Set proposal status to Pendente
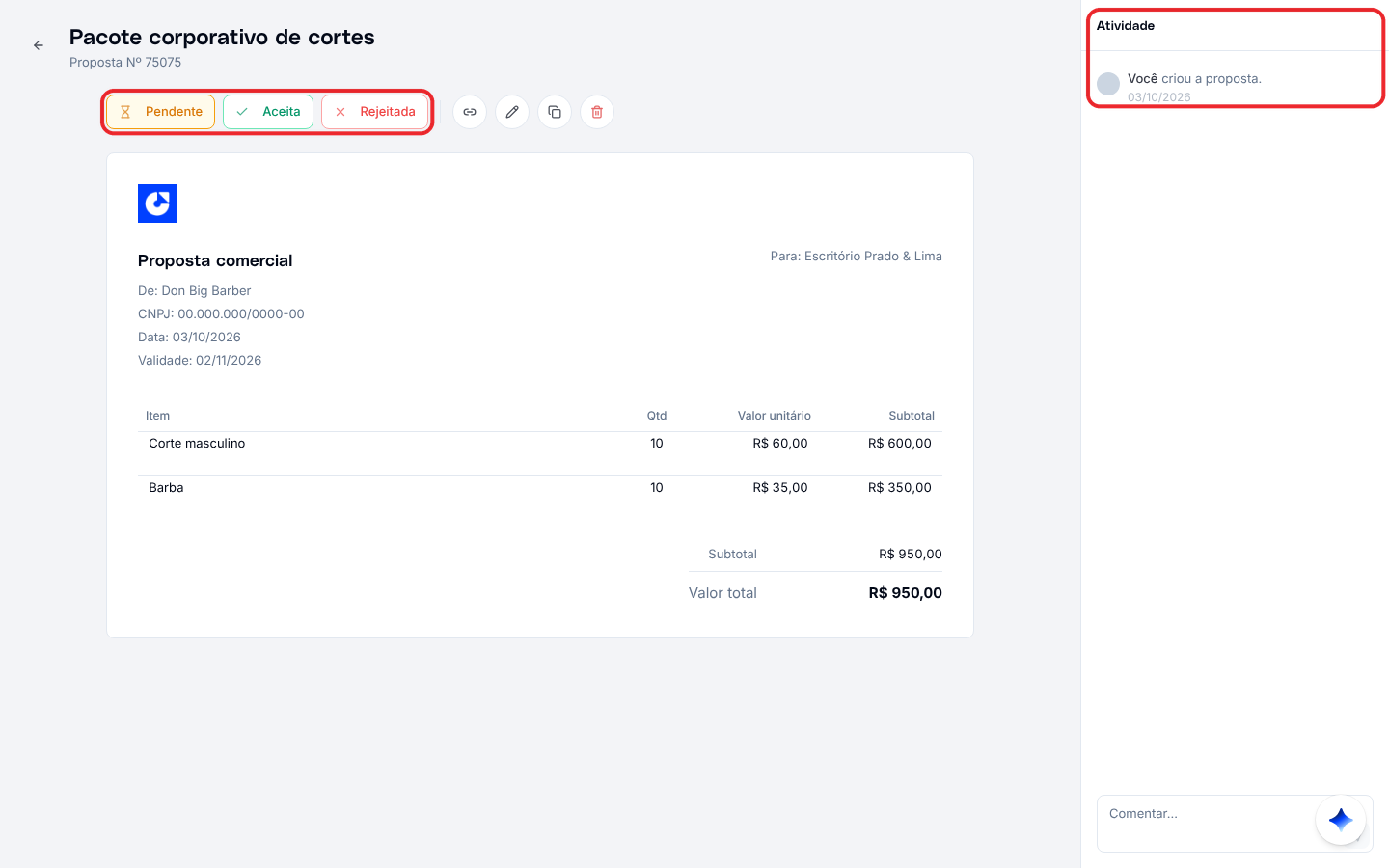 point(161,112)
